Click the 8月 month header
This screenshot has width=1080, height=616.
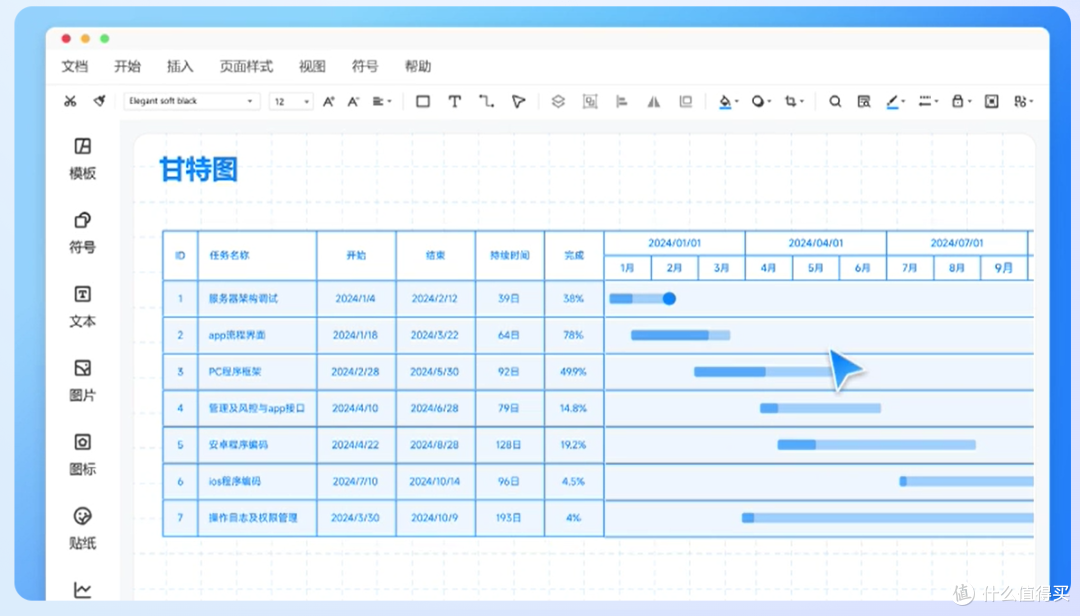coord(957,267)
